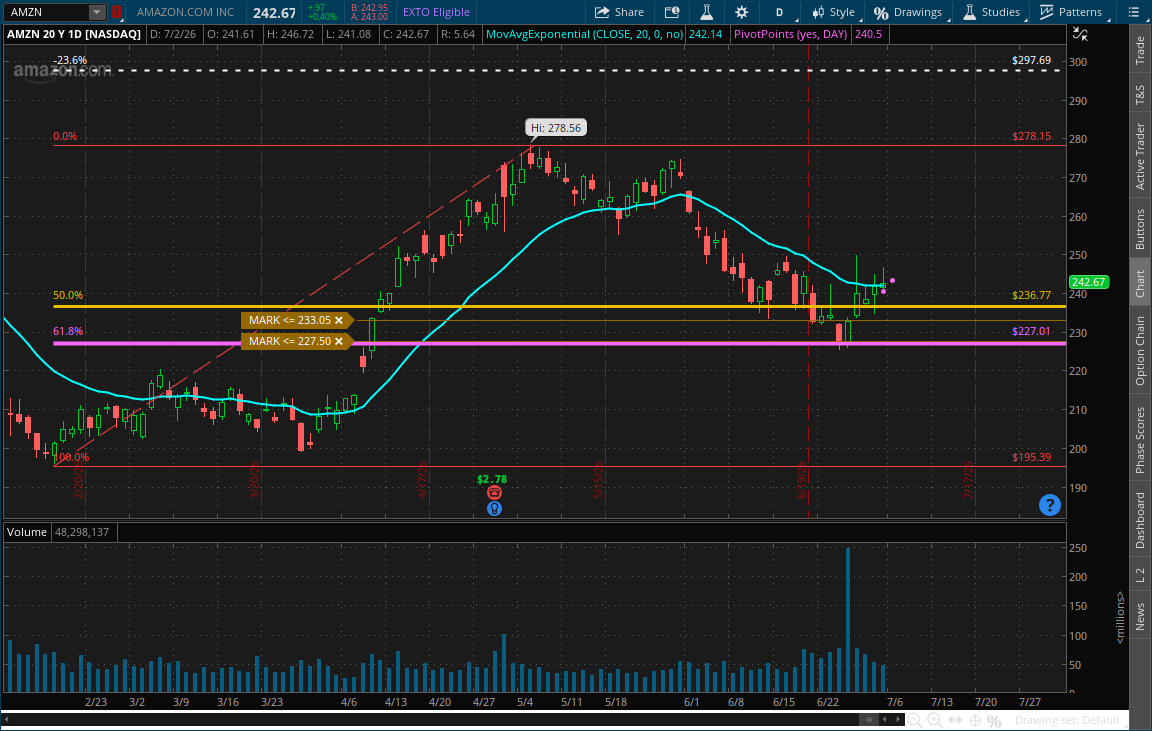
Task: Open the product depth news icon
Action: (x=672, y=12)
